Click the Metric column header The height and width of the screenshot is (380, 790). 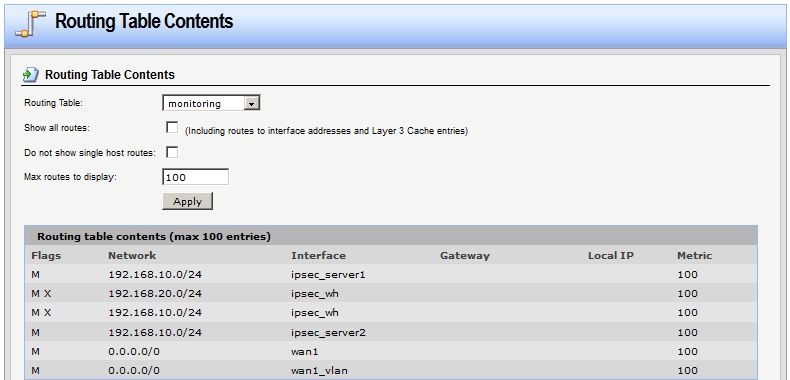click(x=694, y=256)
